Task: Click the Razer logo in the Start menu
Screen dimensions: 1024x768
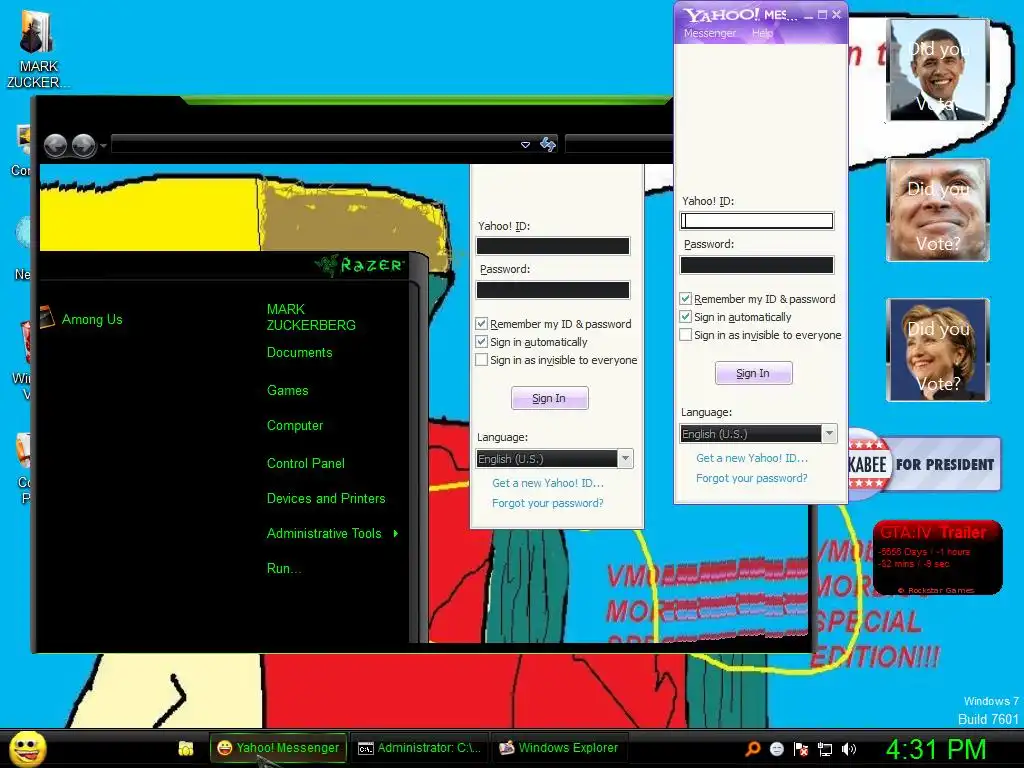Action: (360, 265)
